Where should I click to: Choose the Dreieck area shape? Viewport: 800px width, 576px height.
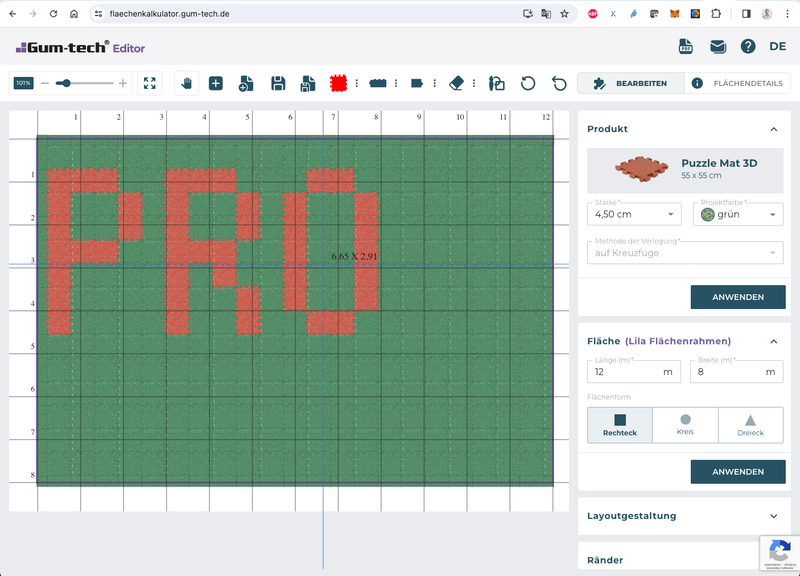coord(750,425)
